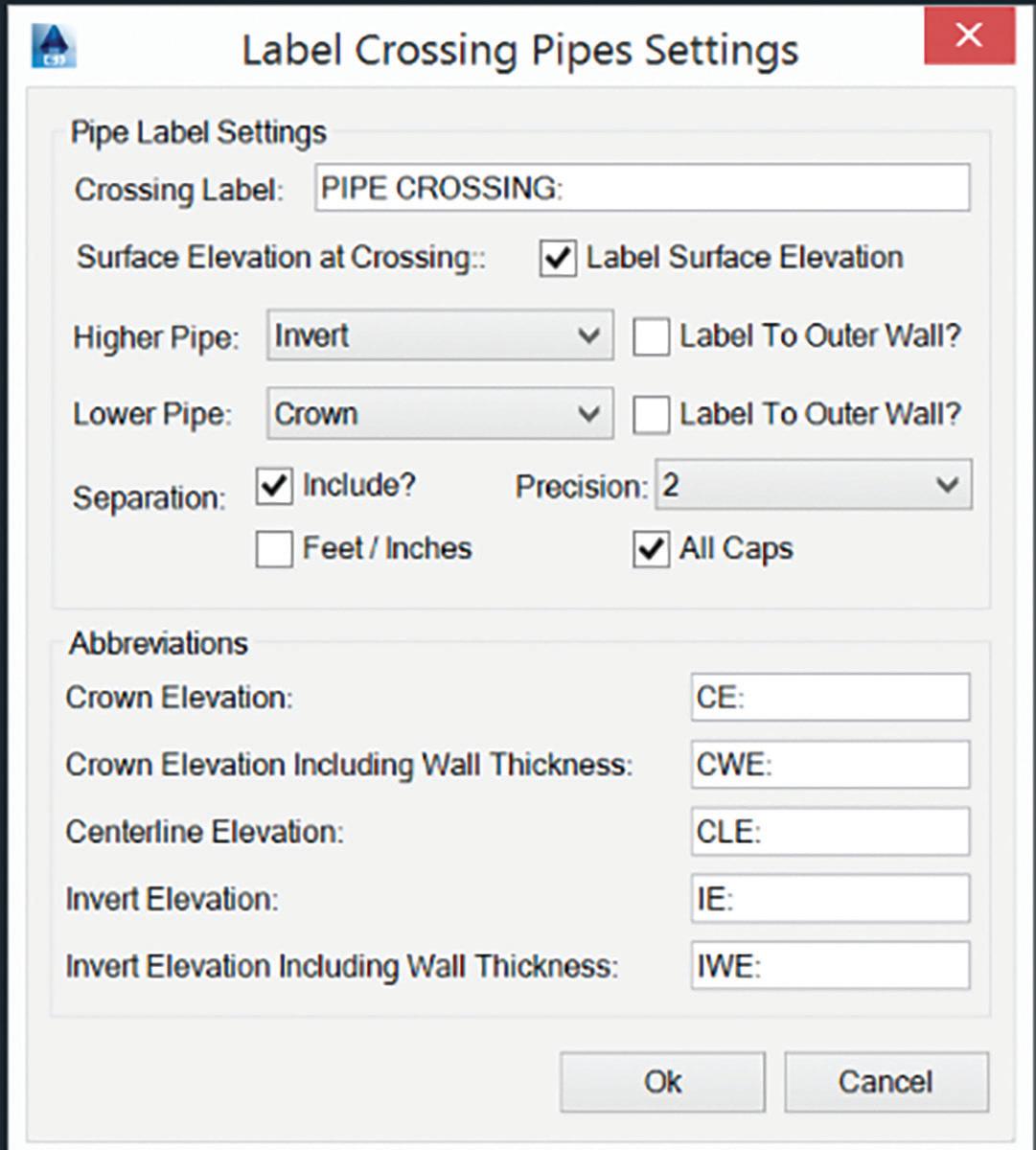The height and width of the screenshot is (1150, 1036).
Task: Expand the Lower Pipe dropdown showing Crown
Action: (x=439, y=414)
